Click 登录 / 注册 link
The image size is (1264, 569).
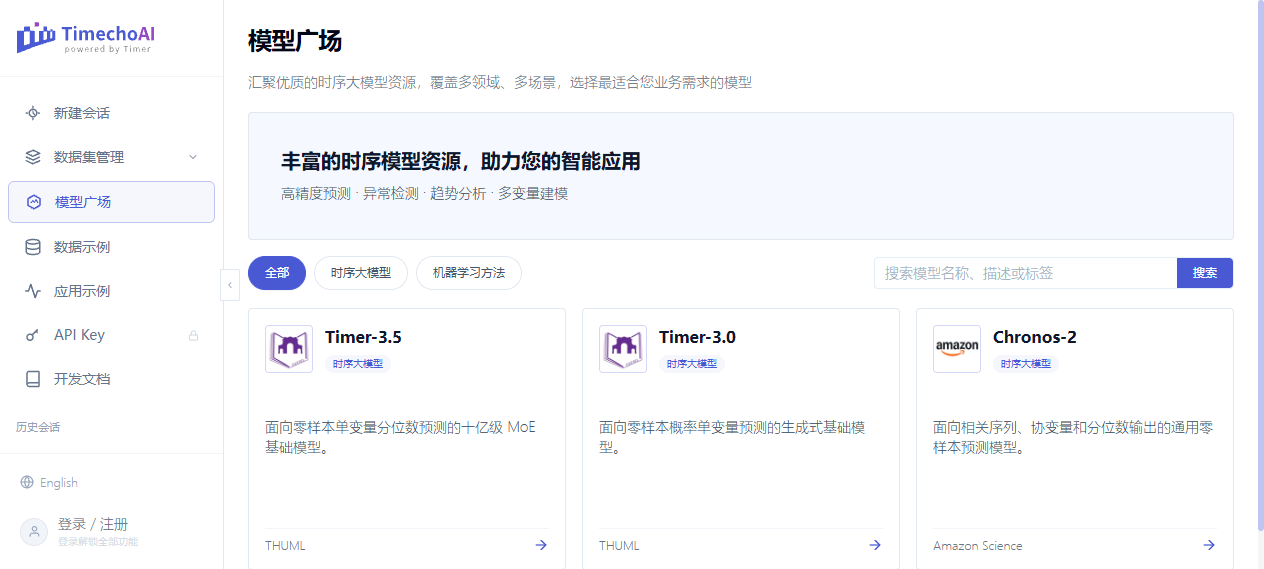point(93,524)
